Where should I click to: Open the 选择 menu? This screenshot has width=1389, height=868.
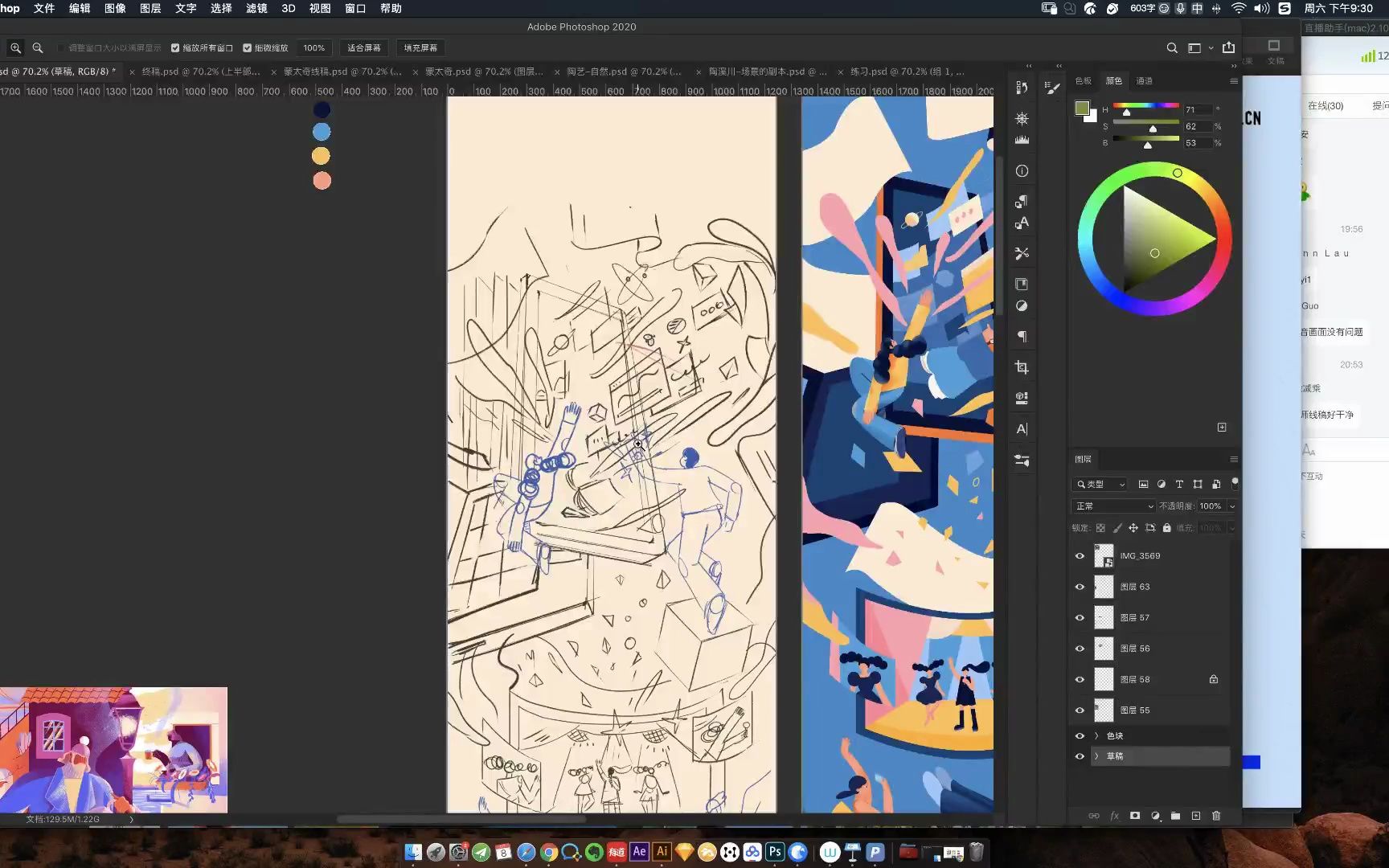coord(221,8)
